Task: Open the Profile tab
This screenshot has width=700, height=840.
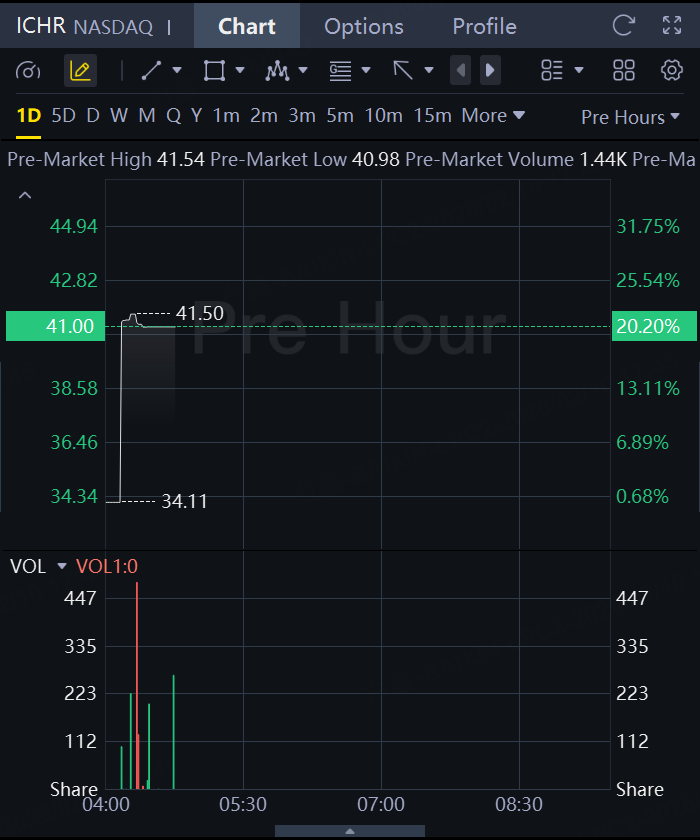Action: click(484, 26)
